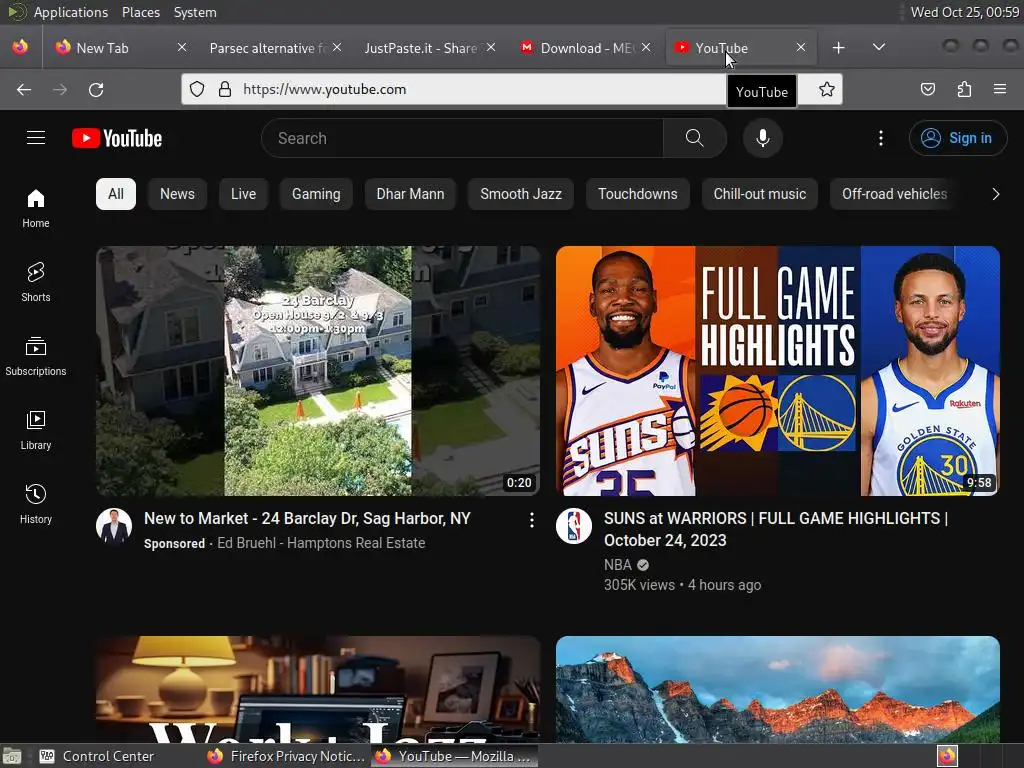The width and height of the screenshot is (1024, 768).
Task: Open the YouTube hamburger guide menu
Action: pos(36,138)
